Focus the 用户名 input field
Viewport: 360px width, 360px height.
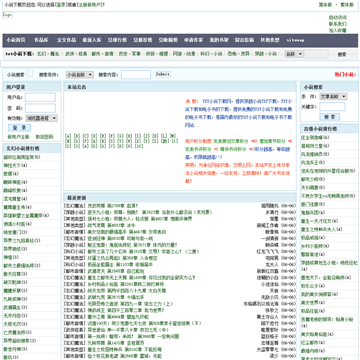(40, 97)
